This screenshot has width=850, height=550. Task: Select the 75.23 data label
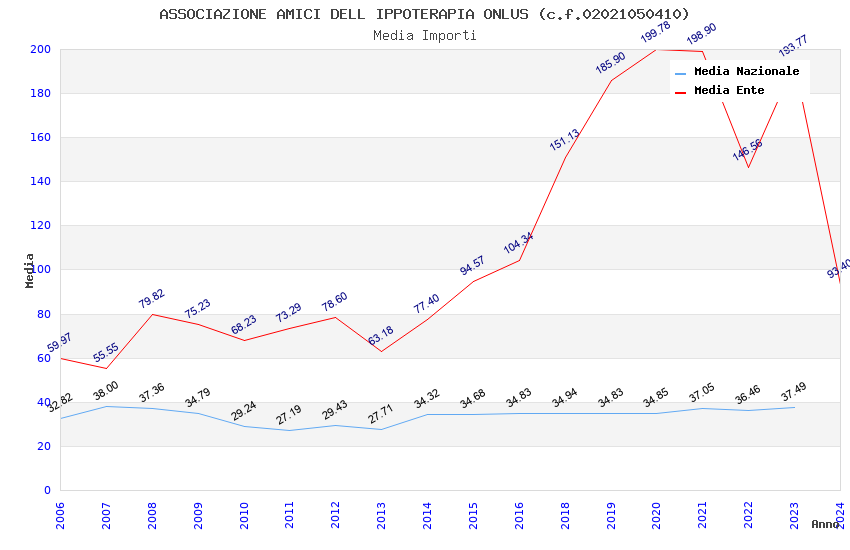pos(197,308)
